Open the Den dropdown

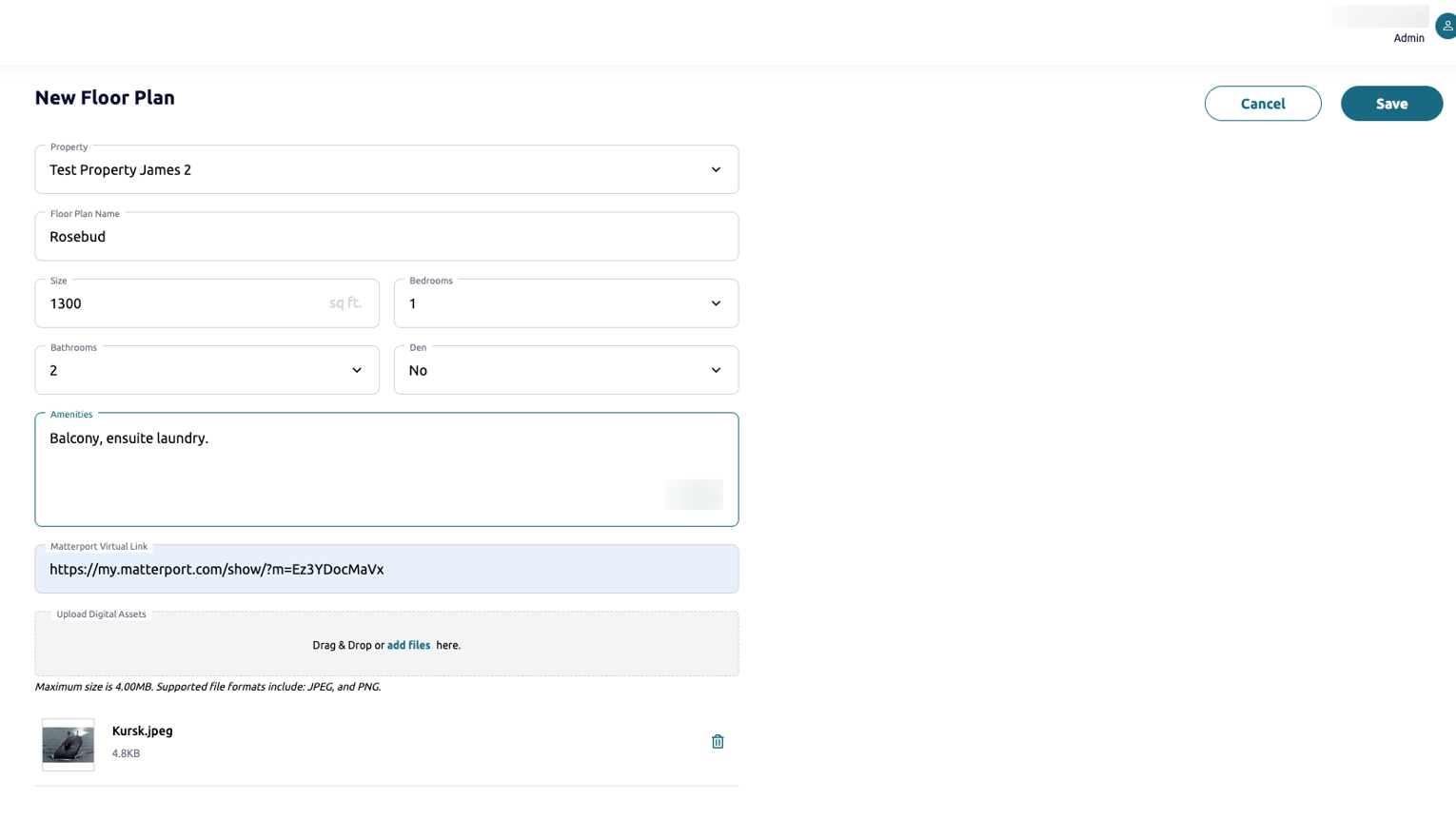[566, 370]
